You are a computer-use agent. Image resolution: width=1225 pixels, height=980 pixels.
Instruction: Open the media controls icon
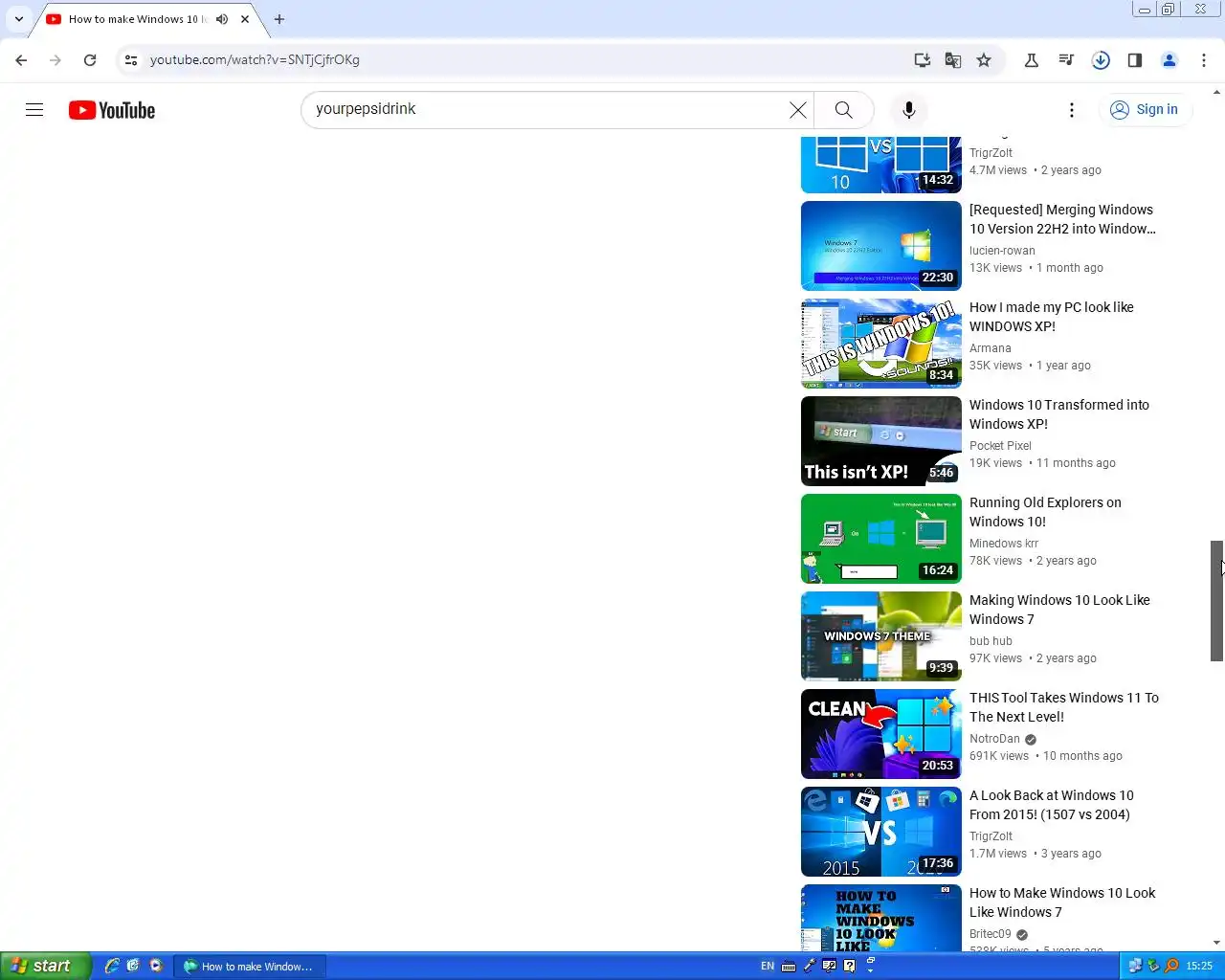click(x=1066, y=59)
